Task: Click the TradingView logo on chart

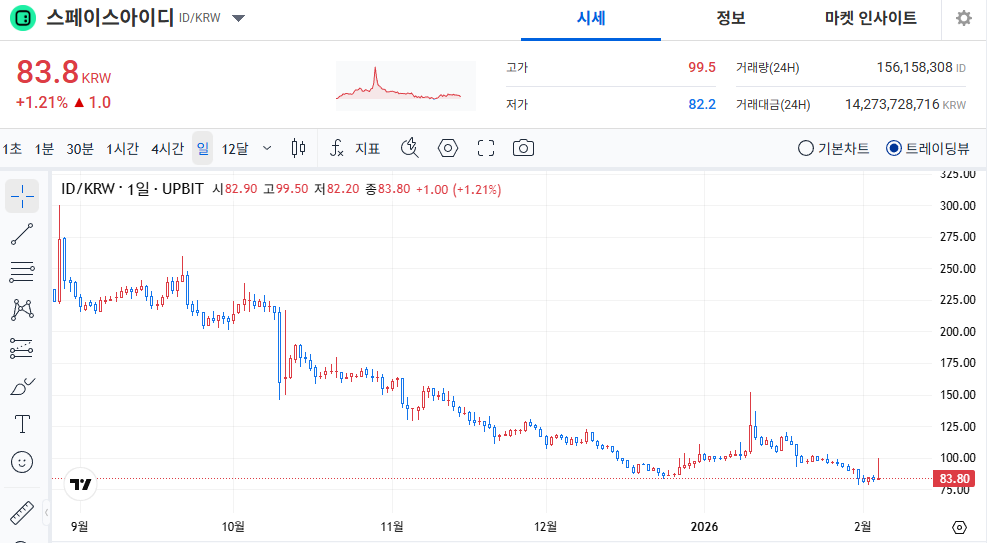Action: pos(80,484)
